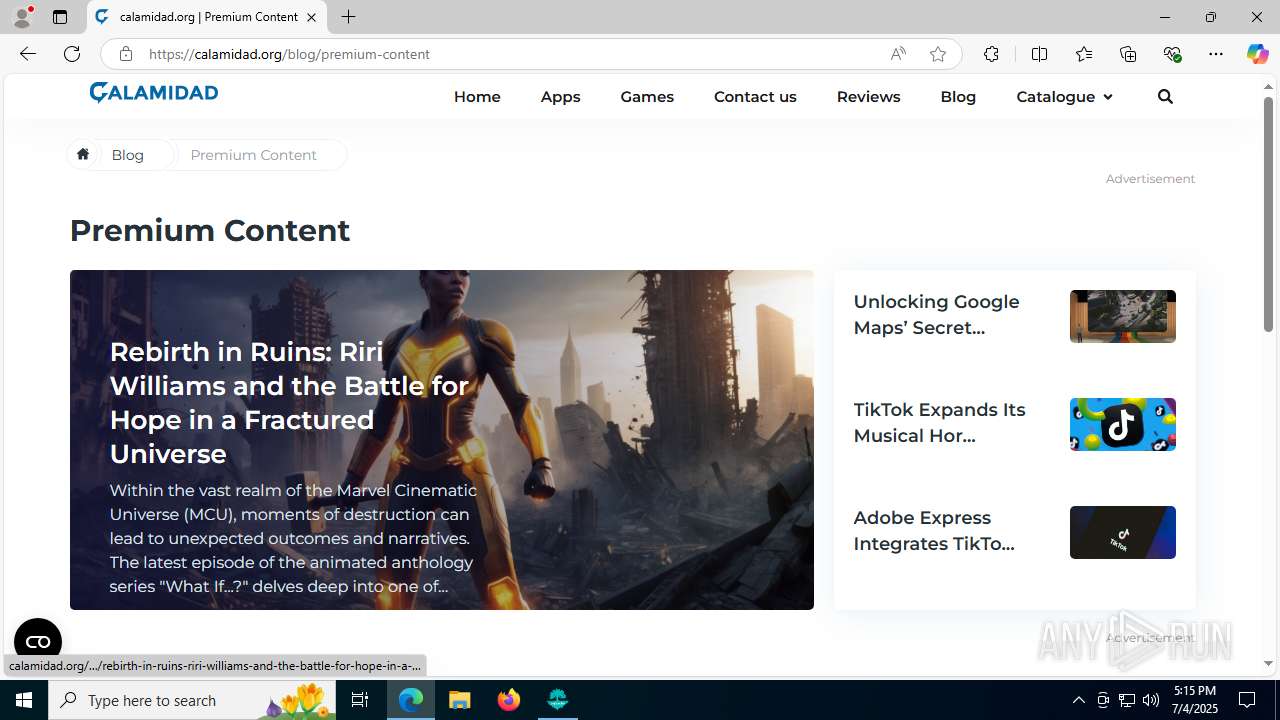The width and height of the screenshot is (1280, 720).
Task: Open File Explorer from taskbar
Action: coord(460,700)
